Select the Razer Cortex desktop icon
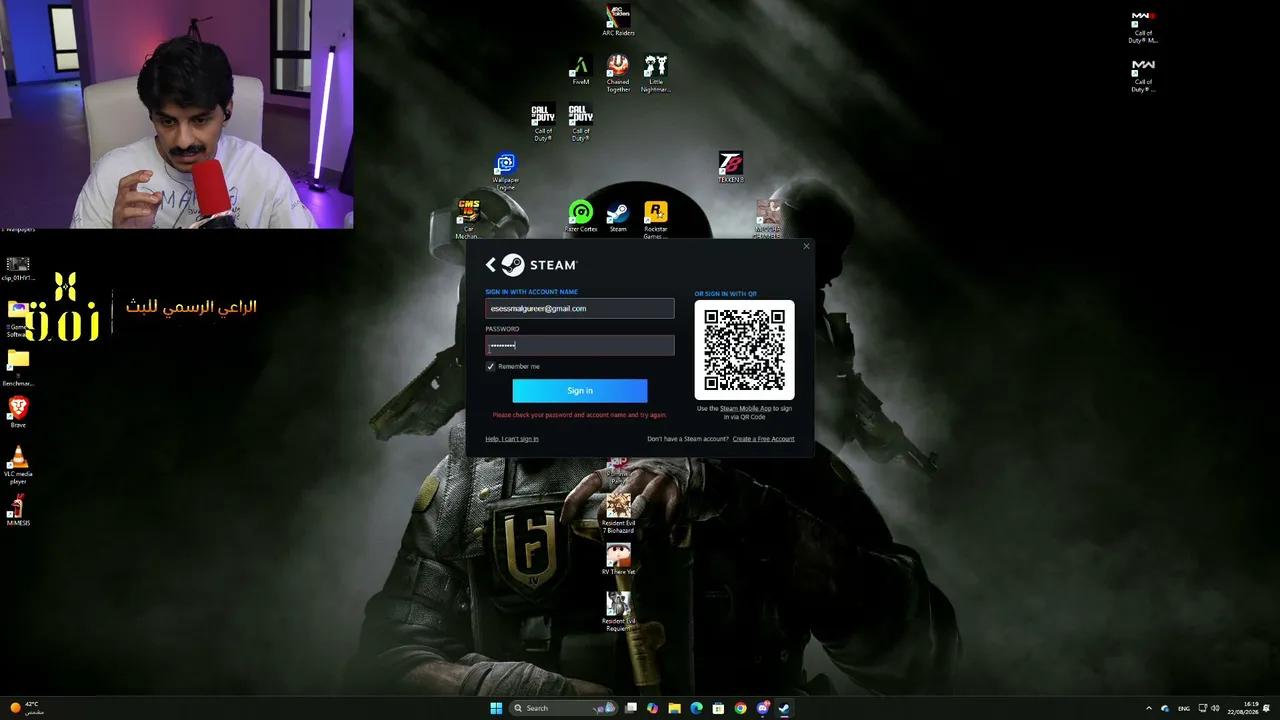Viewport: 1280px width, 720px height. point(581,217)
